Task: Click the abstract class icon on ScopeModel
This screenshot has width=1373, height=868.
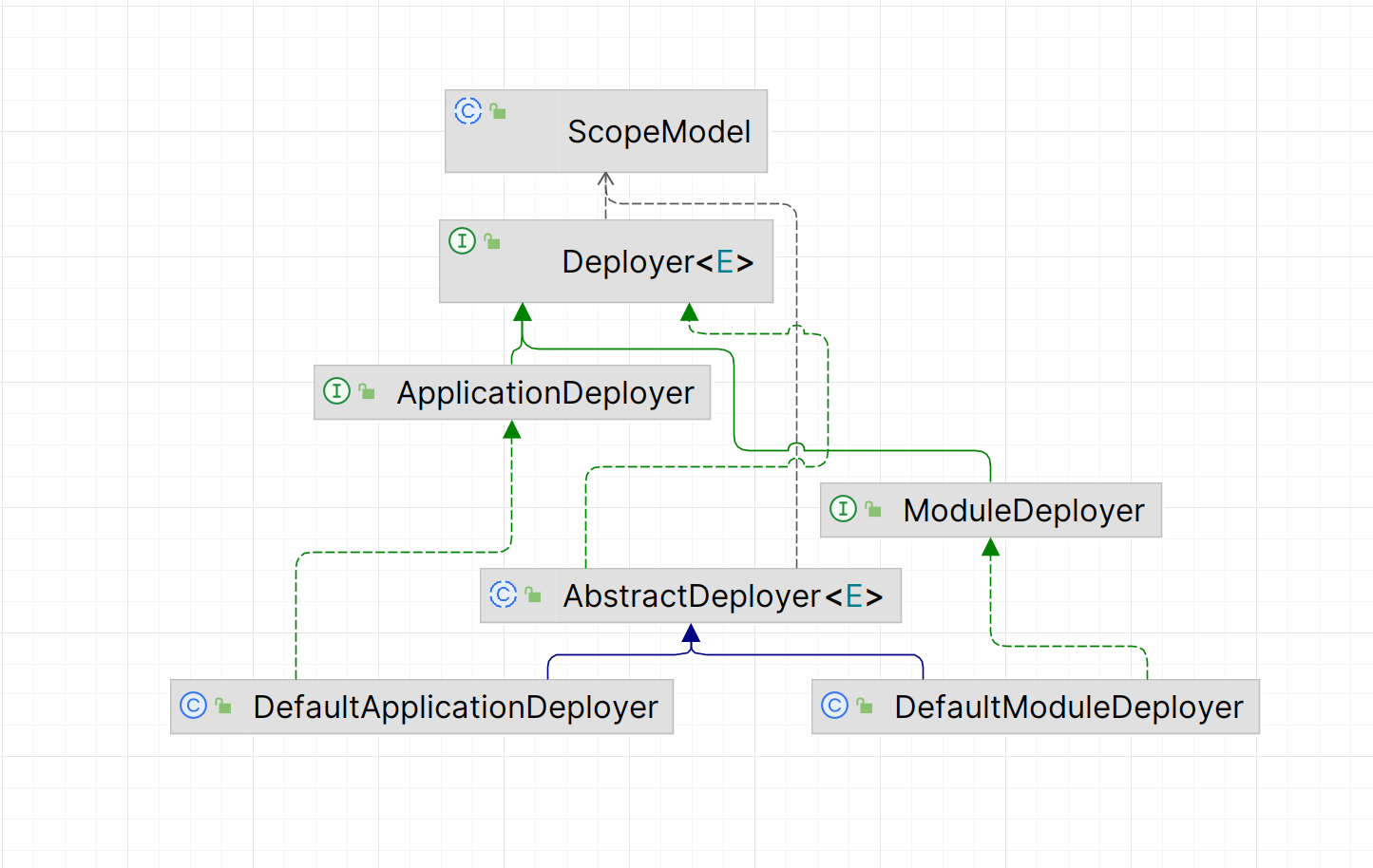Action: pyautogui.click(x=468, y=111)
